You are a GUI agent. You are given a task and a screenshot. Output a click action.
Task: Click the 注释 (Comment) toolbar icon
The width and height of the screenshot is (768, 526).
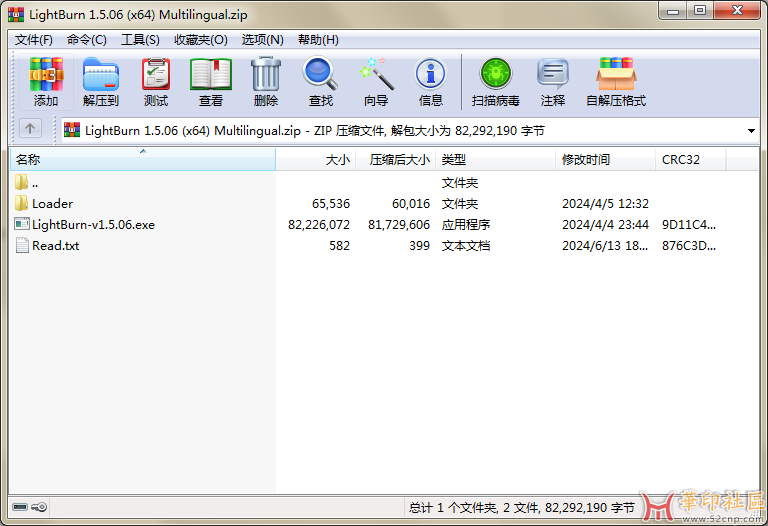click(x=553, y=74)
